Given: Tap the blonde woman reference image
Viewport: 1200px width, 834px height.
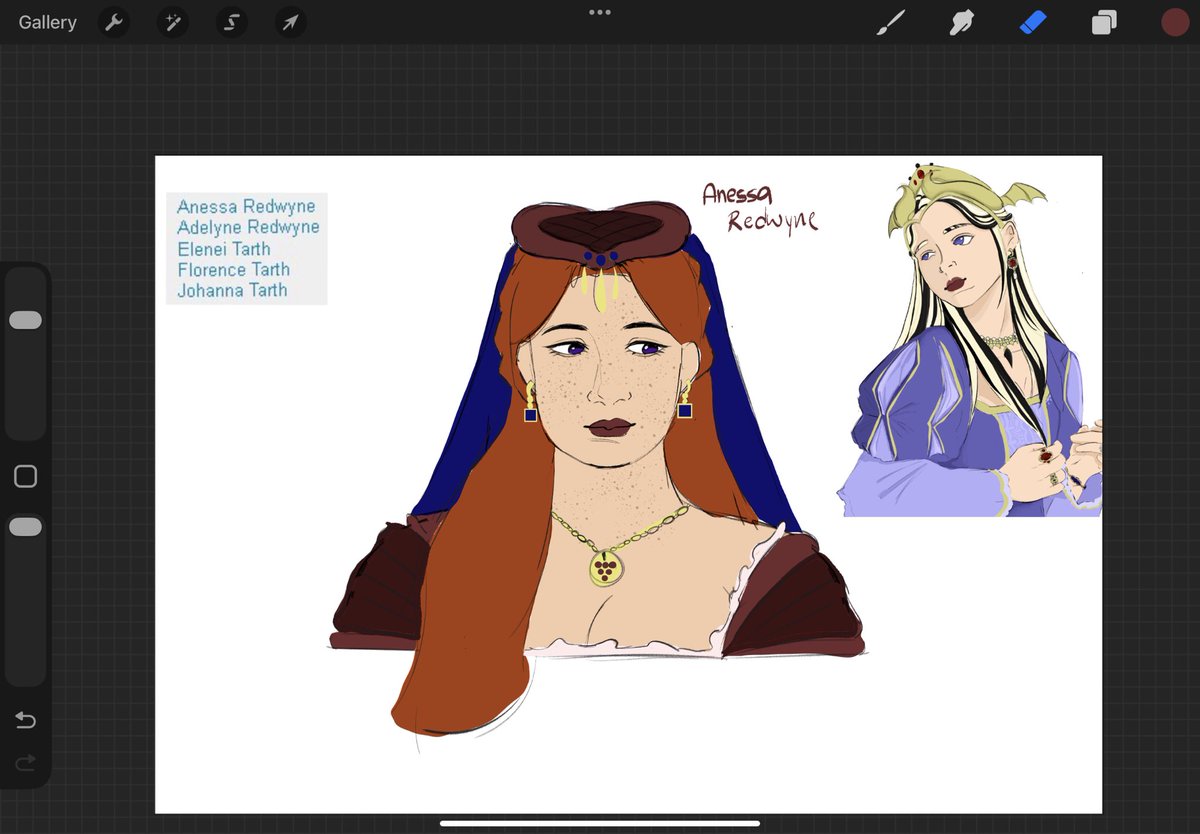Looking at the screenshot, I should [x=970, y=339].
